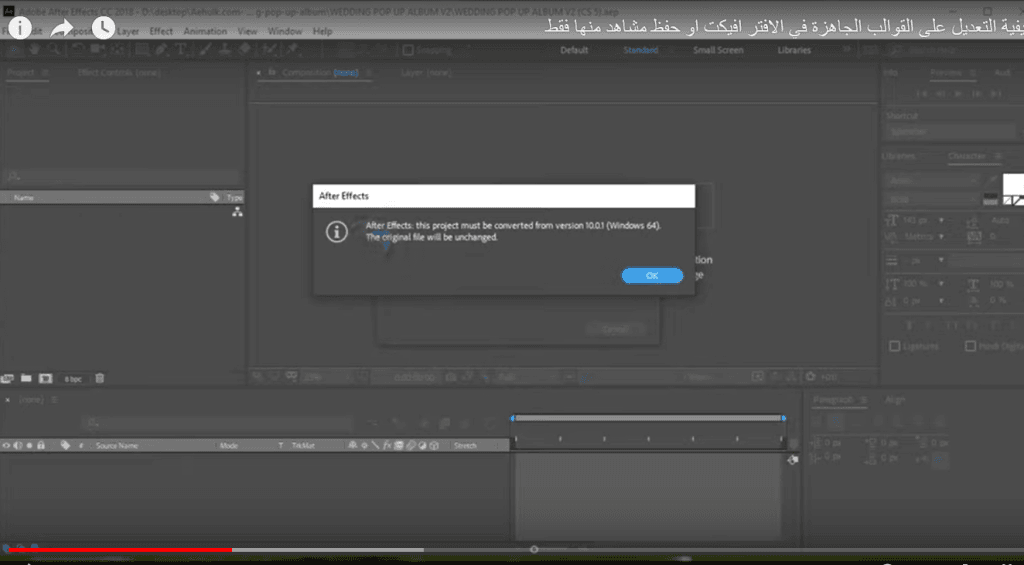The height and width of the screenshot is (565, 1024).
Task: Open the Character panel tab
Action: 967,156
